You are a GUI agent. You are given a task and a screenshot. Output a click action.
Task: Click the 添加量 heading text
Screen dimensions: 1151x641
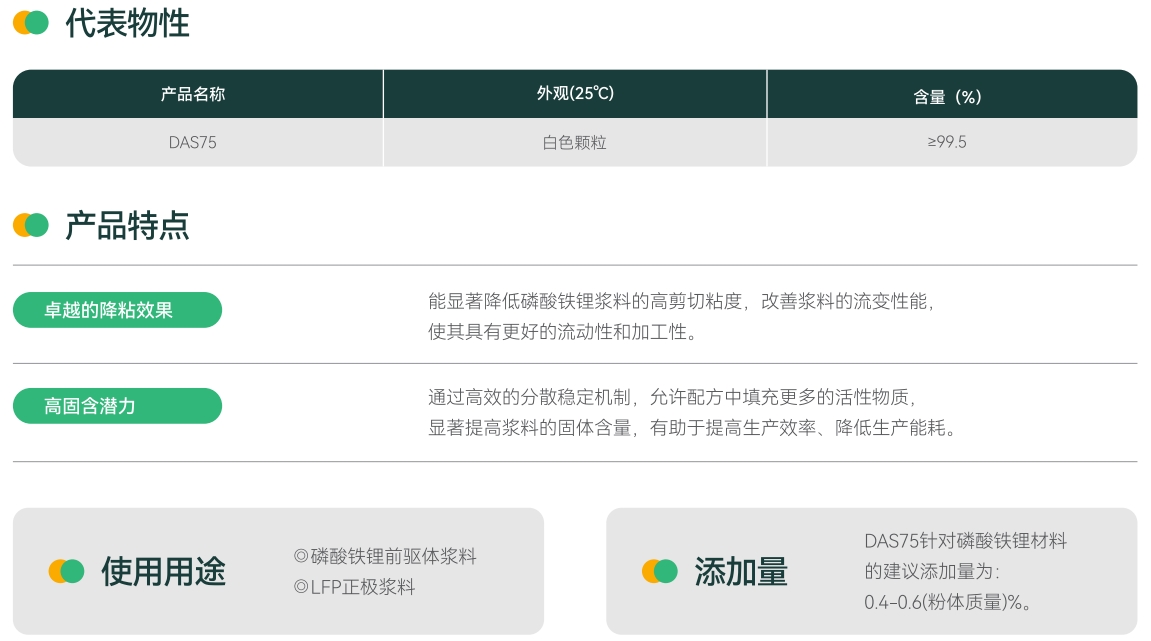(741, 571)
